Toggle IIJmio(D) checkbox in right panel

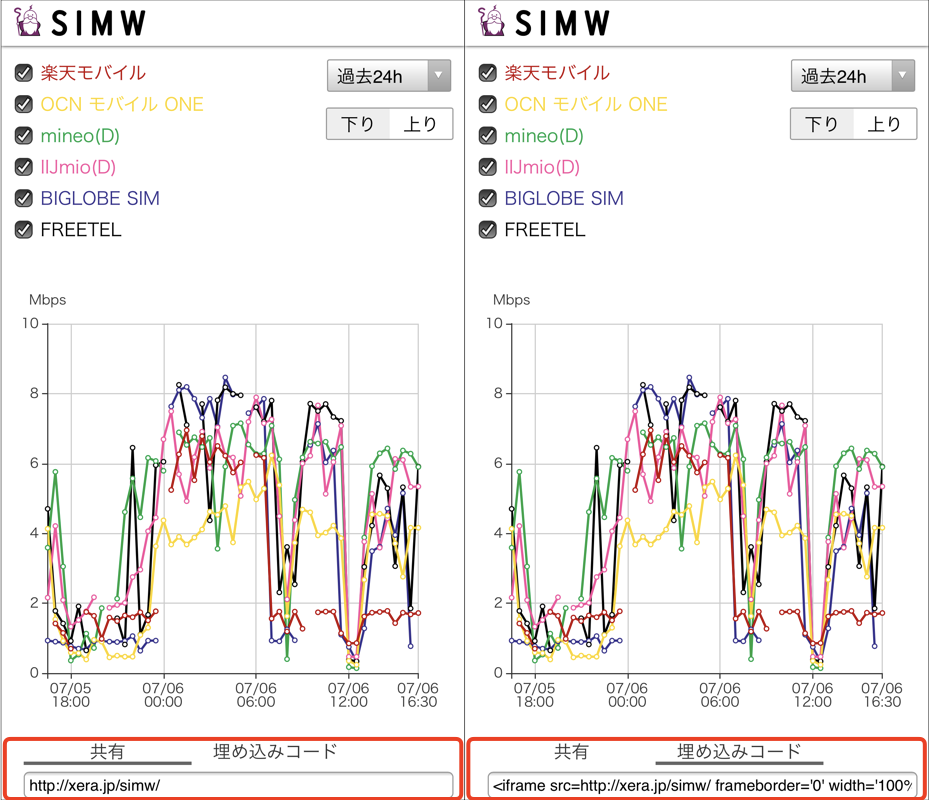(x=488, y=167)
